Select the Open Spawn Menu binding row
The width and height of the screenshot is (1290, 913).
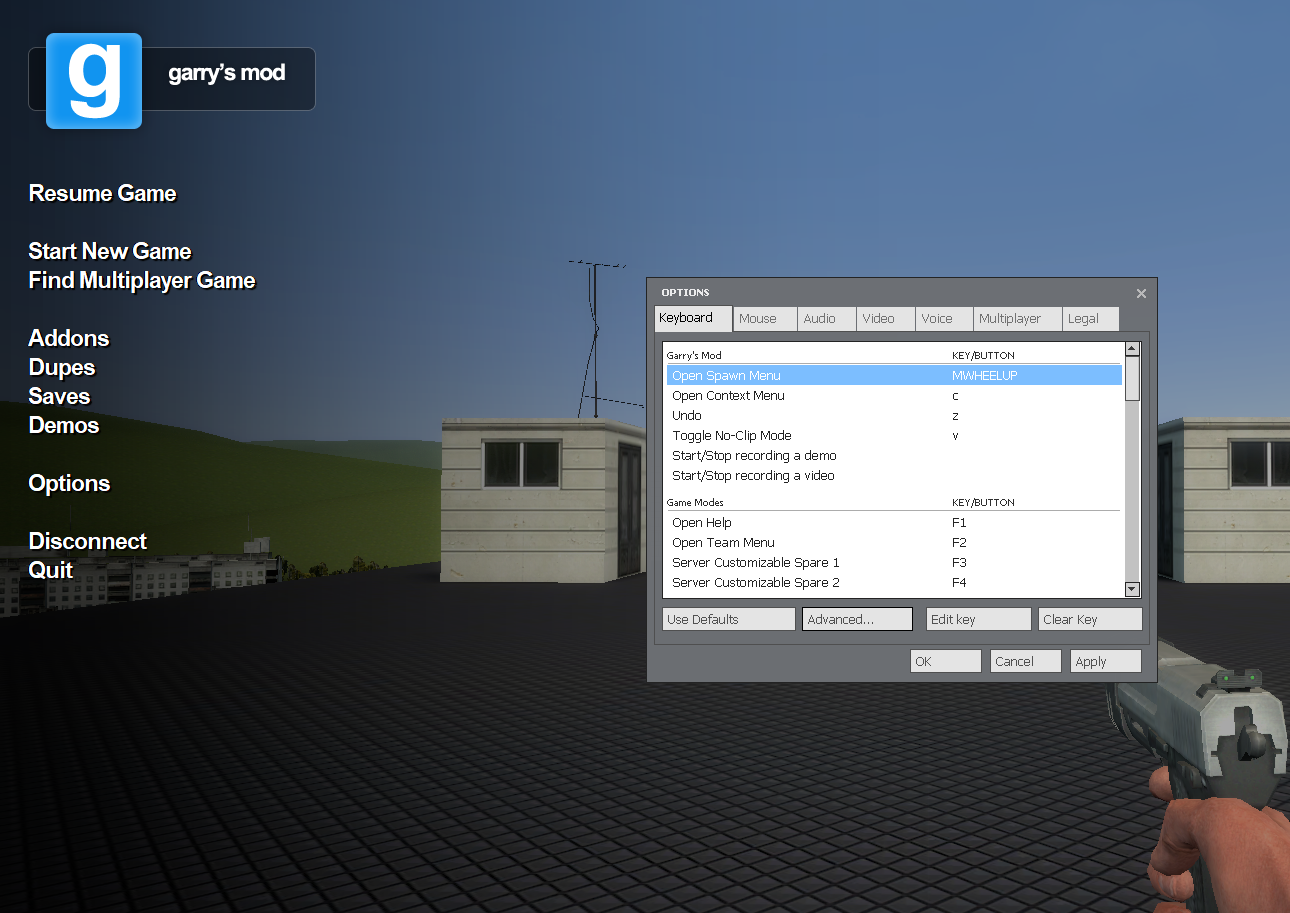click(894, 375)
